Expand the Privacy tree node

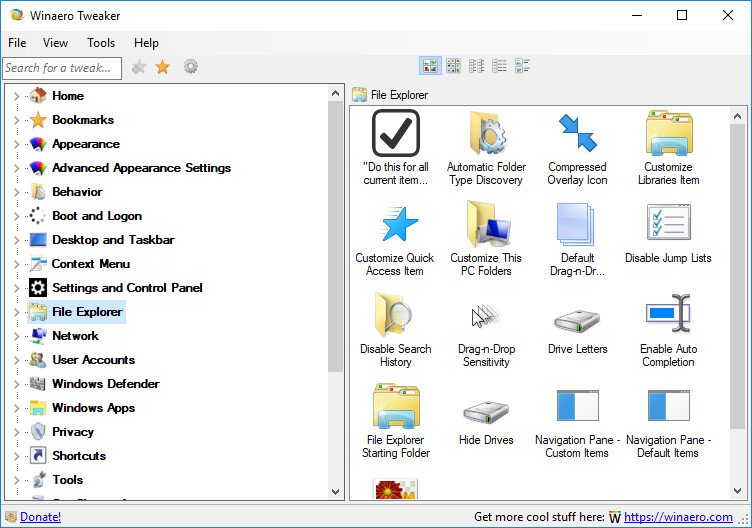pyautogui.click(x=16, y=432)
